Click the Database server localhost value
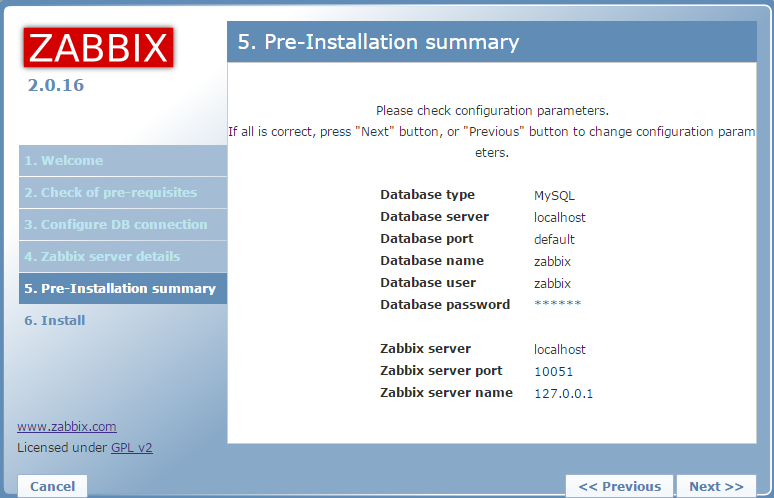 [x=560, y=218]
